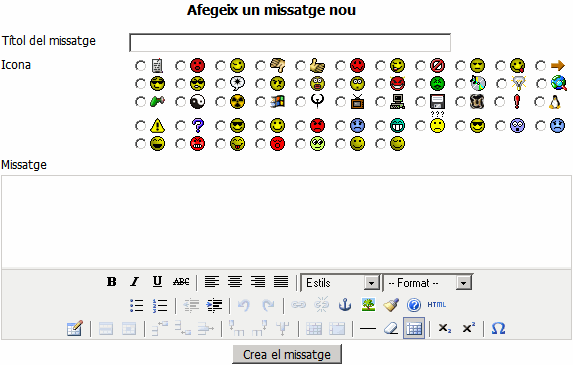Click the computer terminal icon
The width and height of the screenshot is (573, 365).
pos(397,102)
